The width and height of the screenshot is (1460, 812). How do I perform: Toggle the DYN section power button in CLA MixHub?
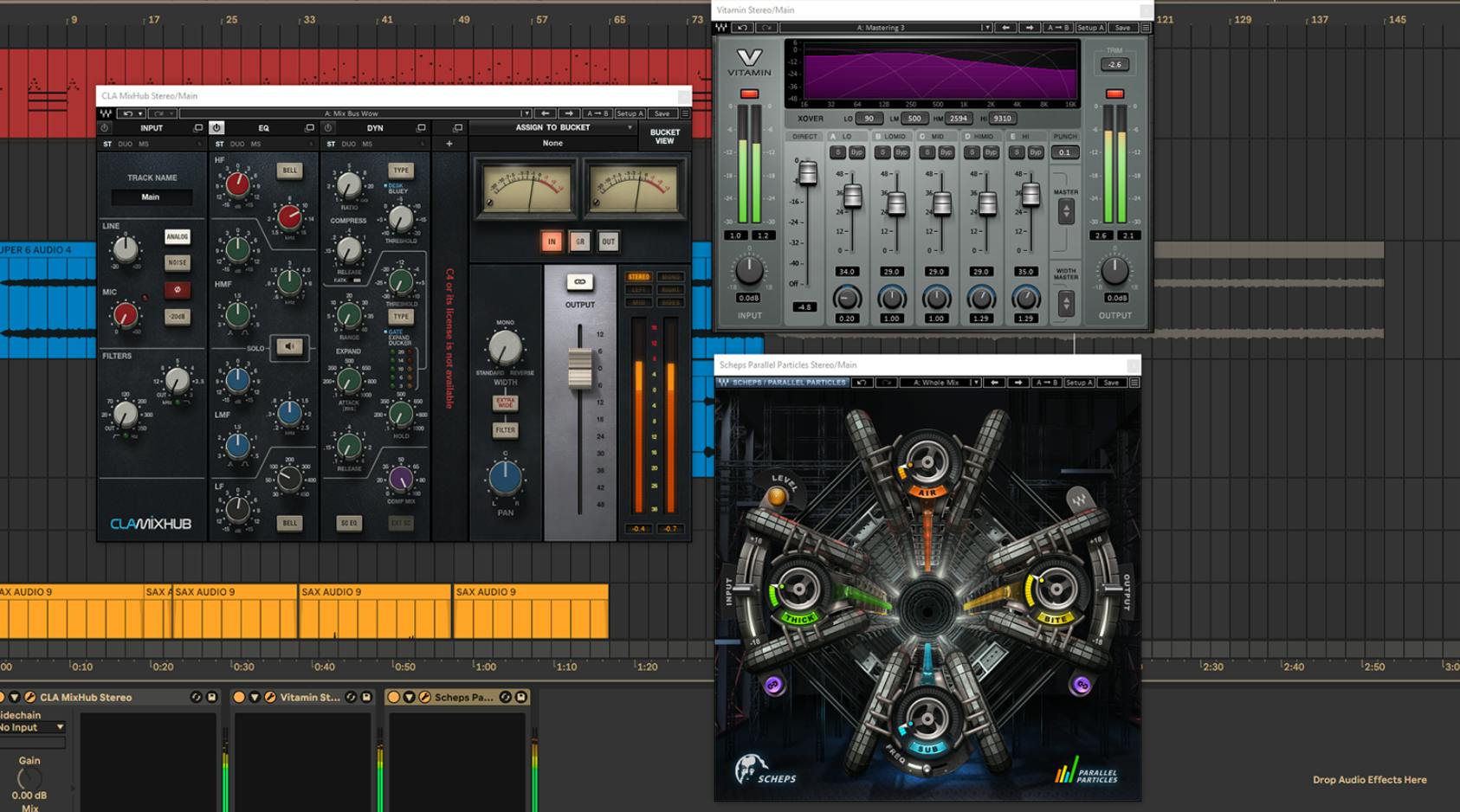(x=328, y=128)
